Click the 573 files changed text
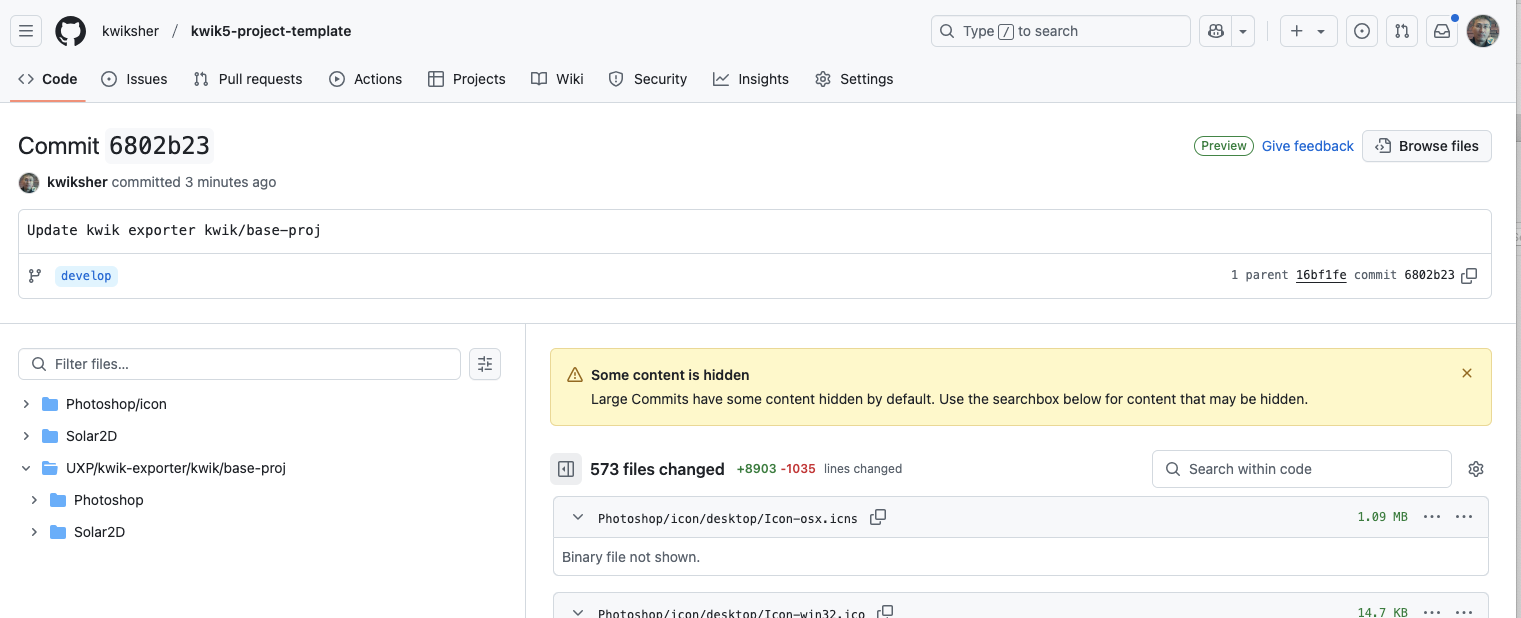1521x618 pixels. click(x=657, y=469)
